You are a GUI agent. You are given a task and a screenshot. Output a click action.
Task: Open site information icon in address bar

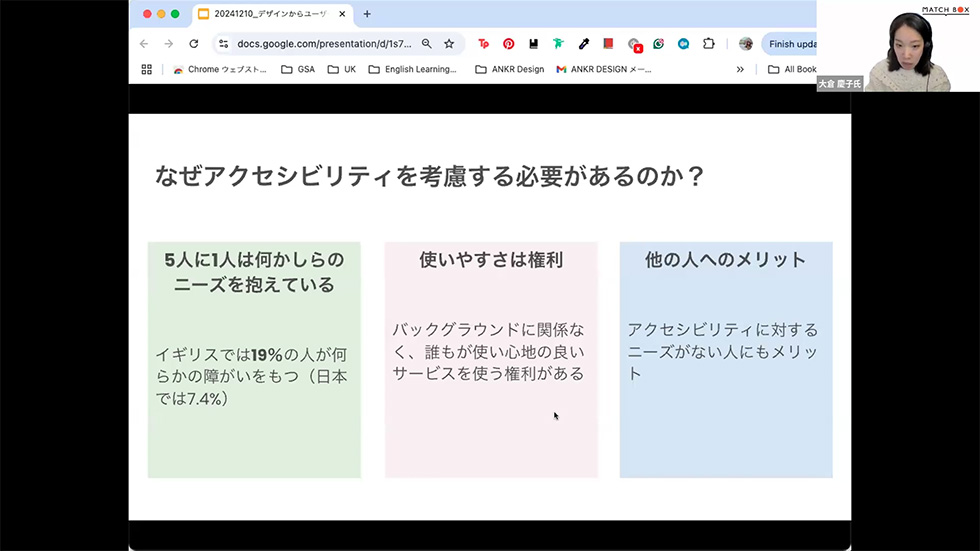pyautogui.click(x=223, y=44)
